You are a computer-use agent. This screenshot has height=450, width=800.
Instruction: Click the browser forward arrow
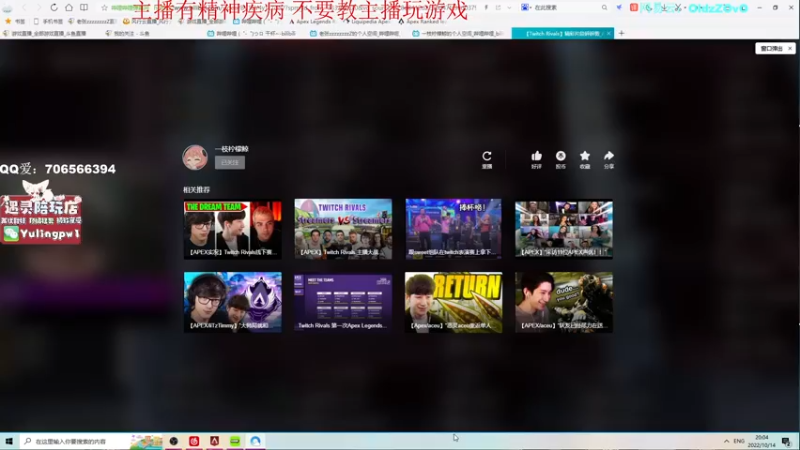pos(38,8)
